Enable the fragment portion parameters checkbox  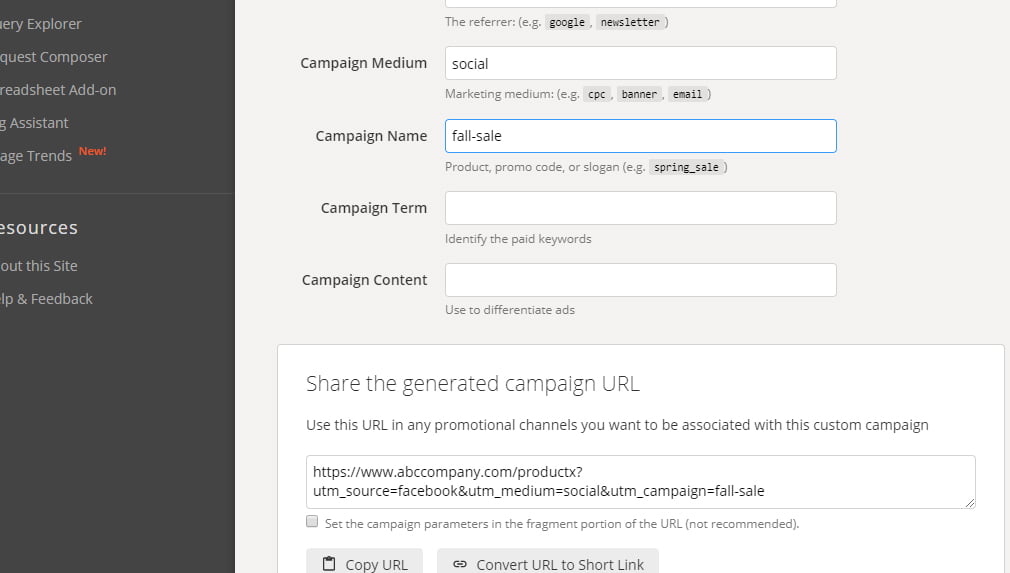(312, 521)
